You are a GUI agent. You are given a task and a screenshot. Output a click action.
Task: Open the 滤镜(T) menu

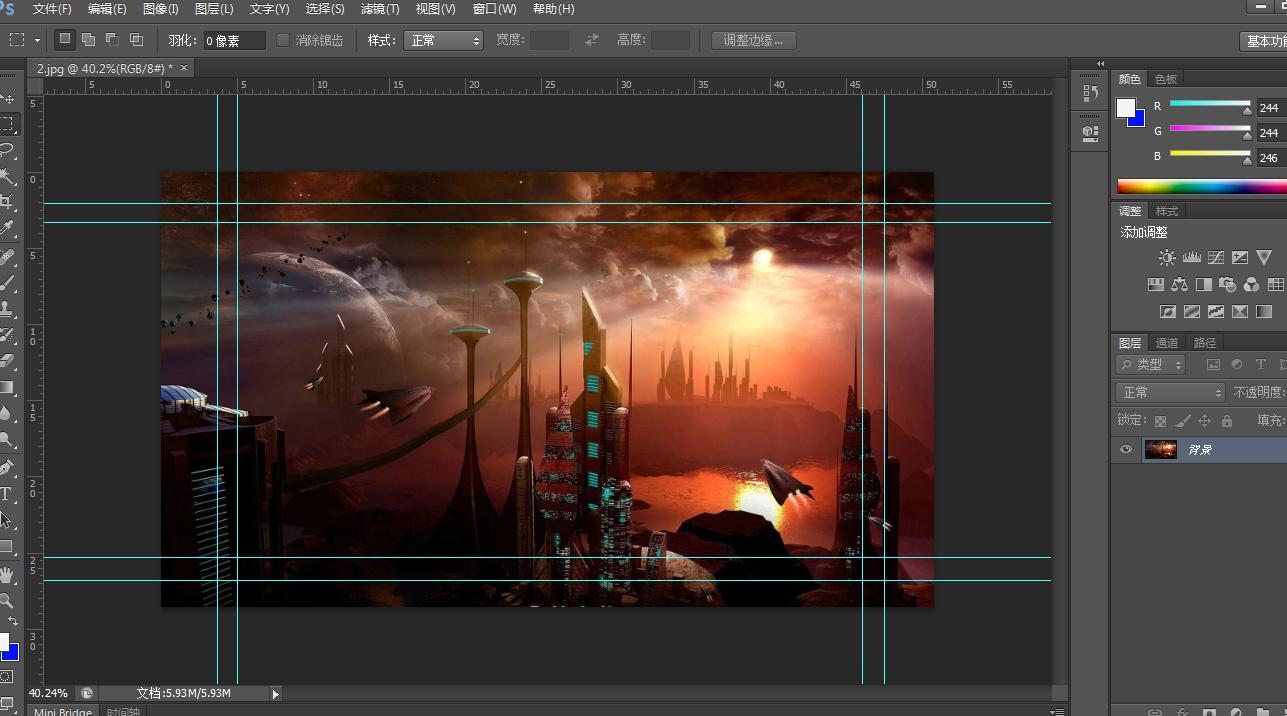coord(379,9)
